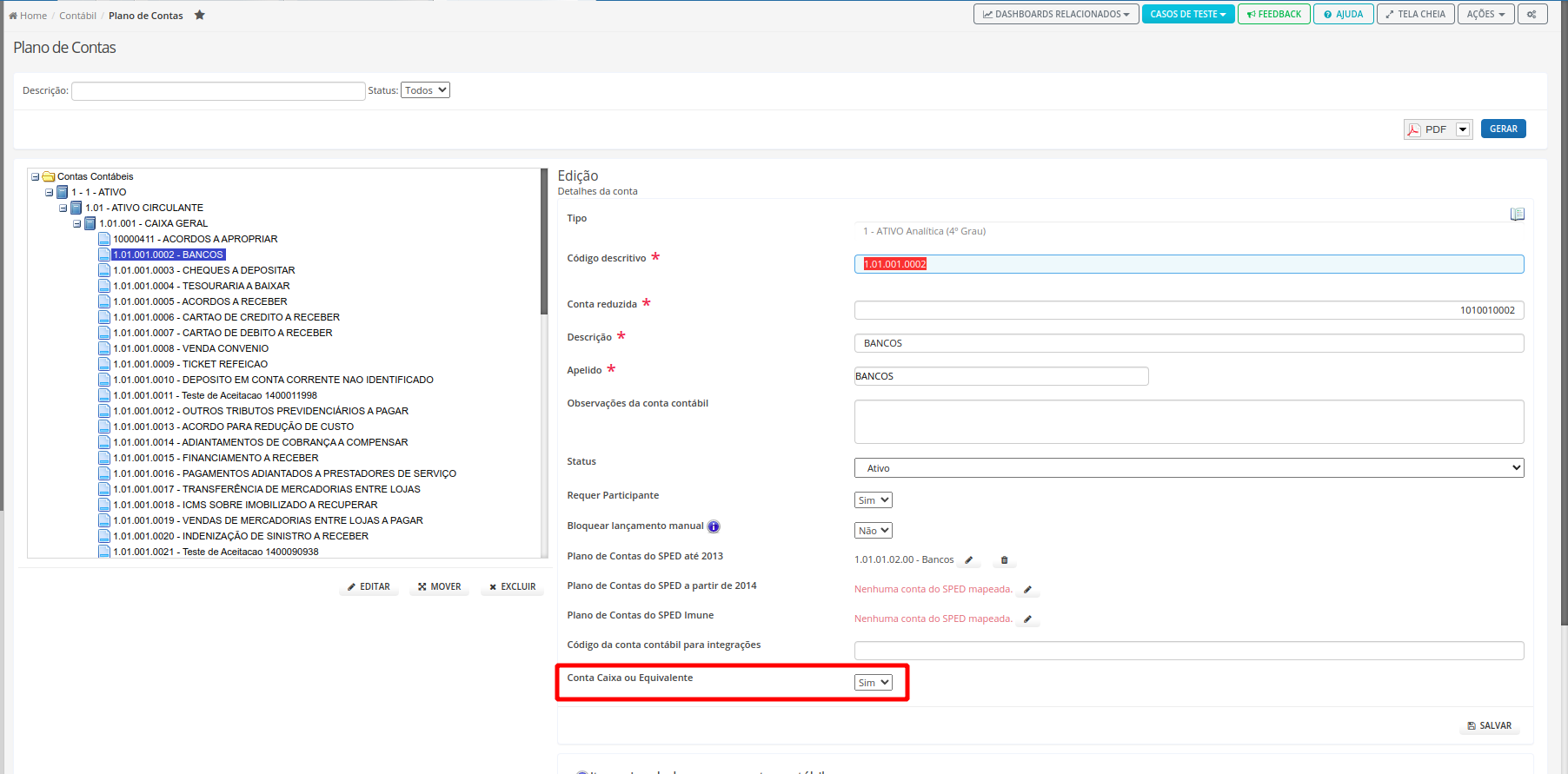This screenshot has height=774, width=1568.
Task: Click pencil icon for SPED a partir de 2014
Action: pyautogui.click(x=1027, y=590)
